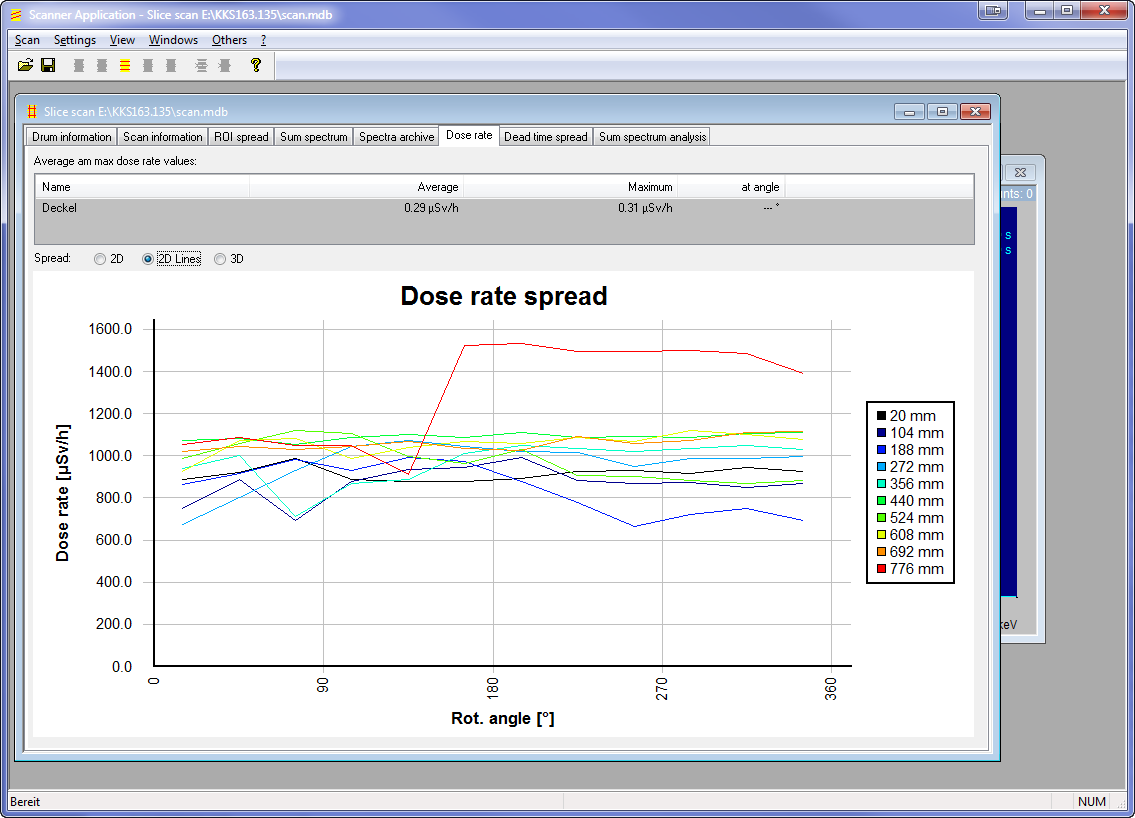The width and height of the screenshot is (1135, 818).
Task: Select the 2D spread option
Action: [109, 259]
